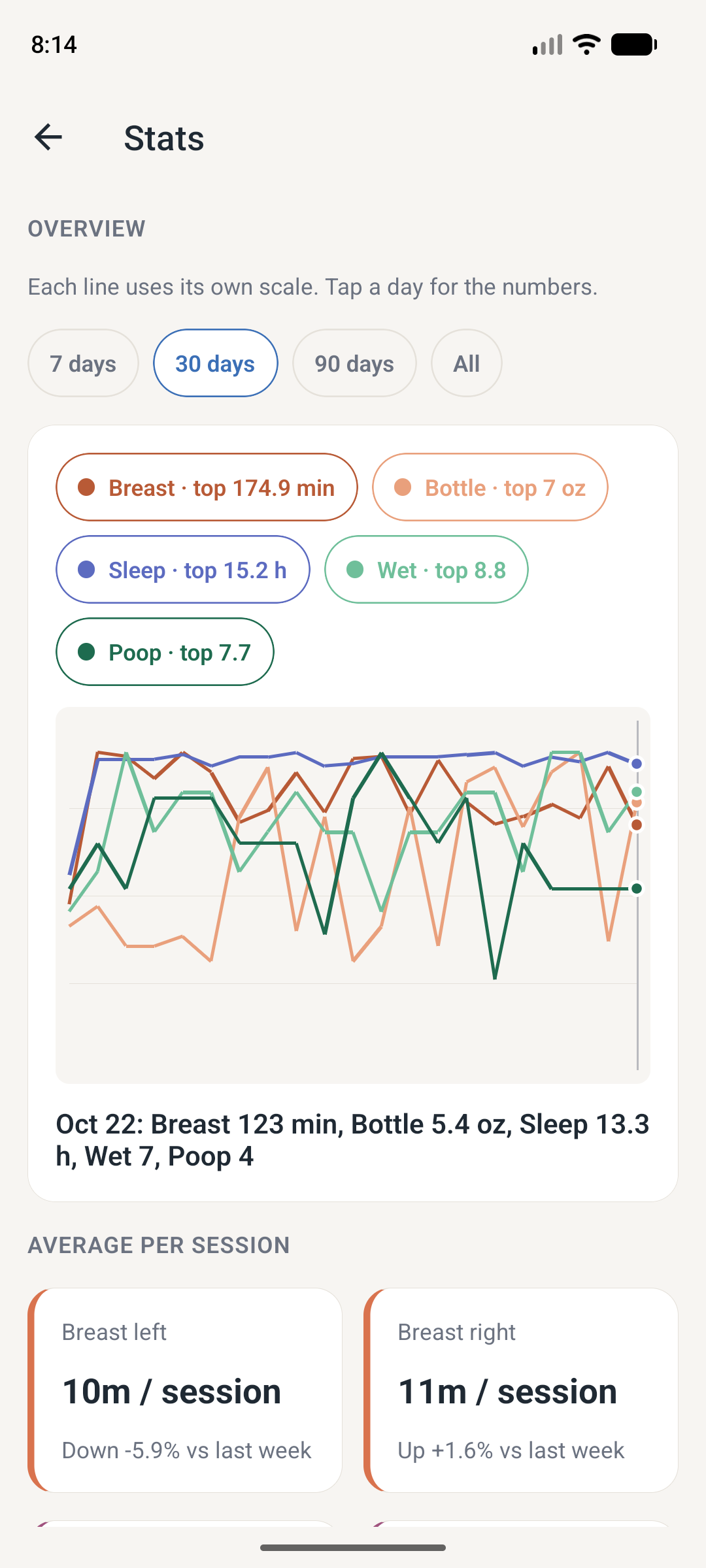
Task: Tap the Poop end-of-line chart dot
Action: tap(637, 889)
